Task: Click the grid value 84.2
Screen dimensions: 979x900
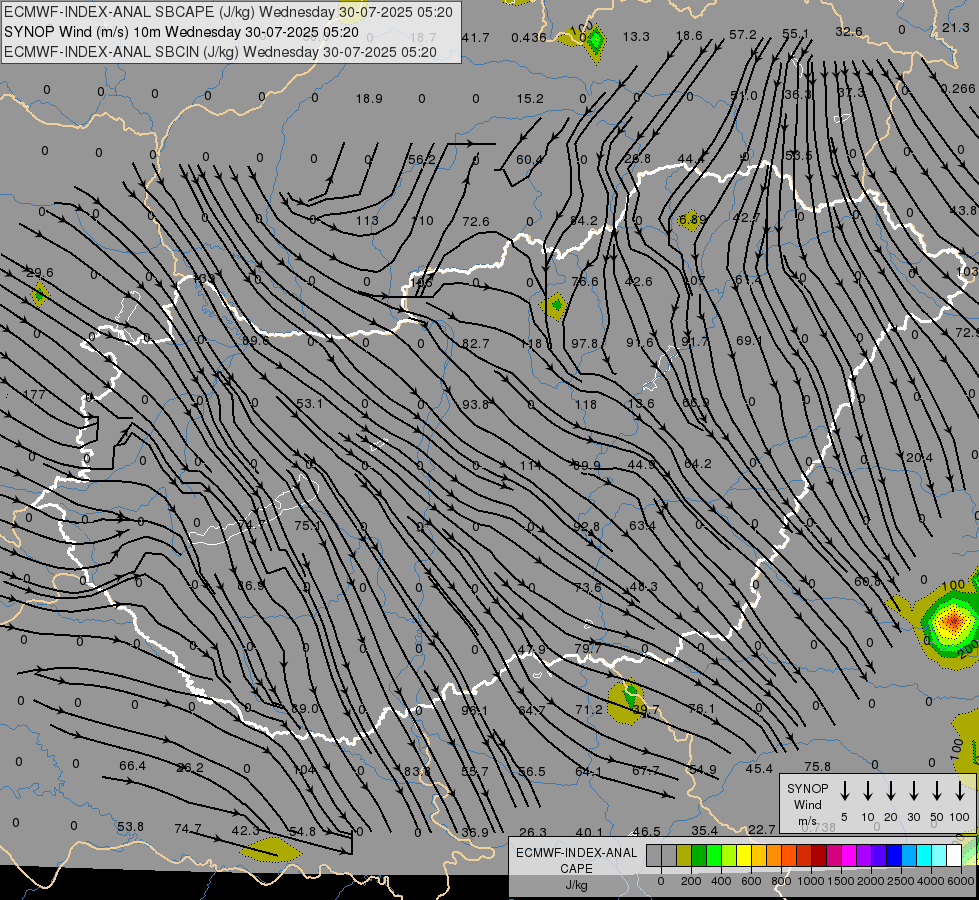Action: [x=584, y=220]
